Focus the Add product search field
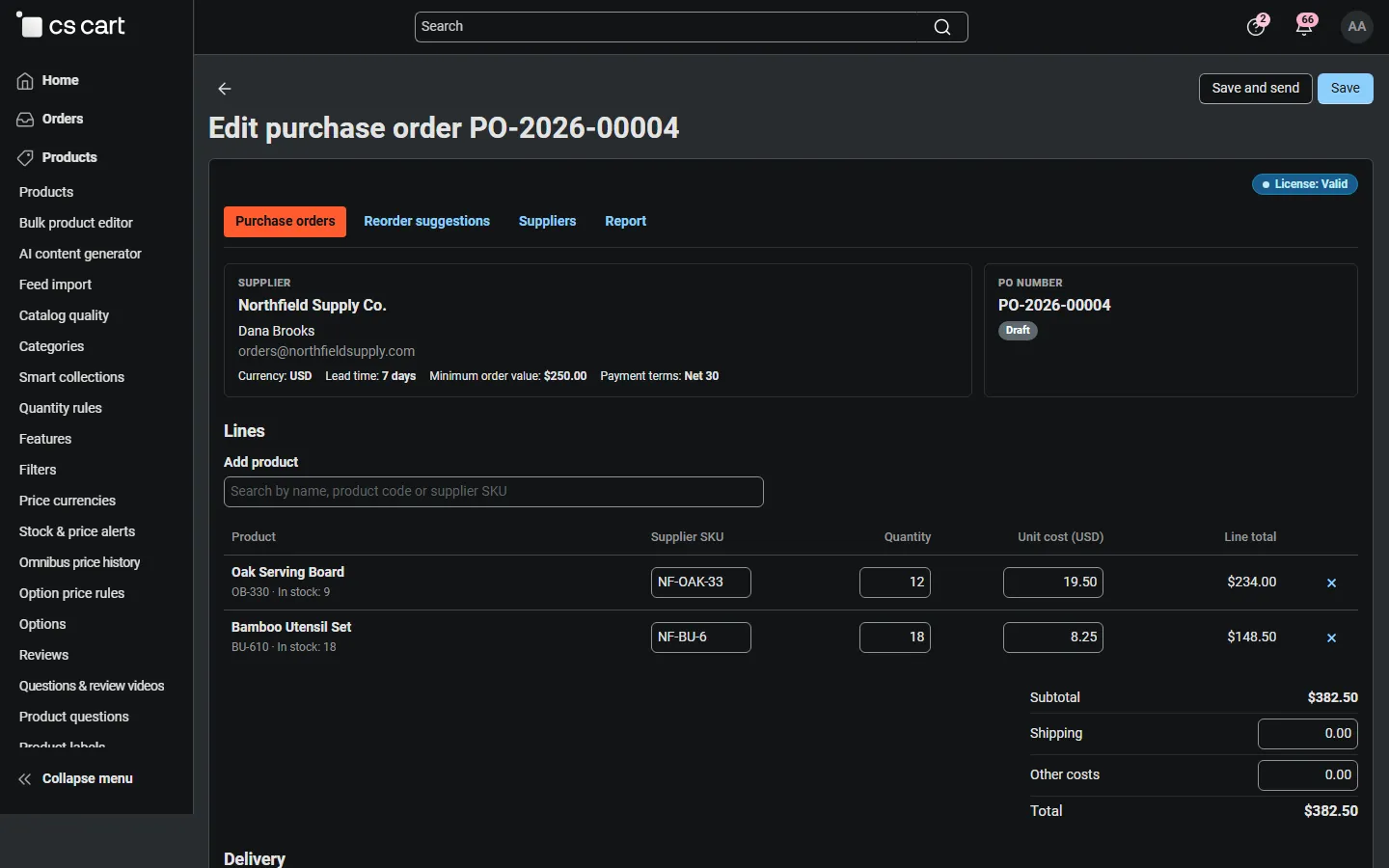This screenshot has height=868, width=1389. pos(494,492)
